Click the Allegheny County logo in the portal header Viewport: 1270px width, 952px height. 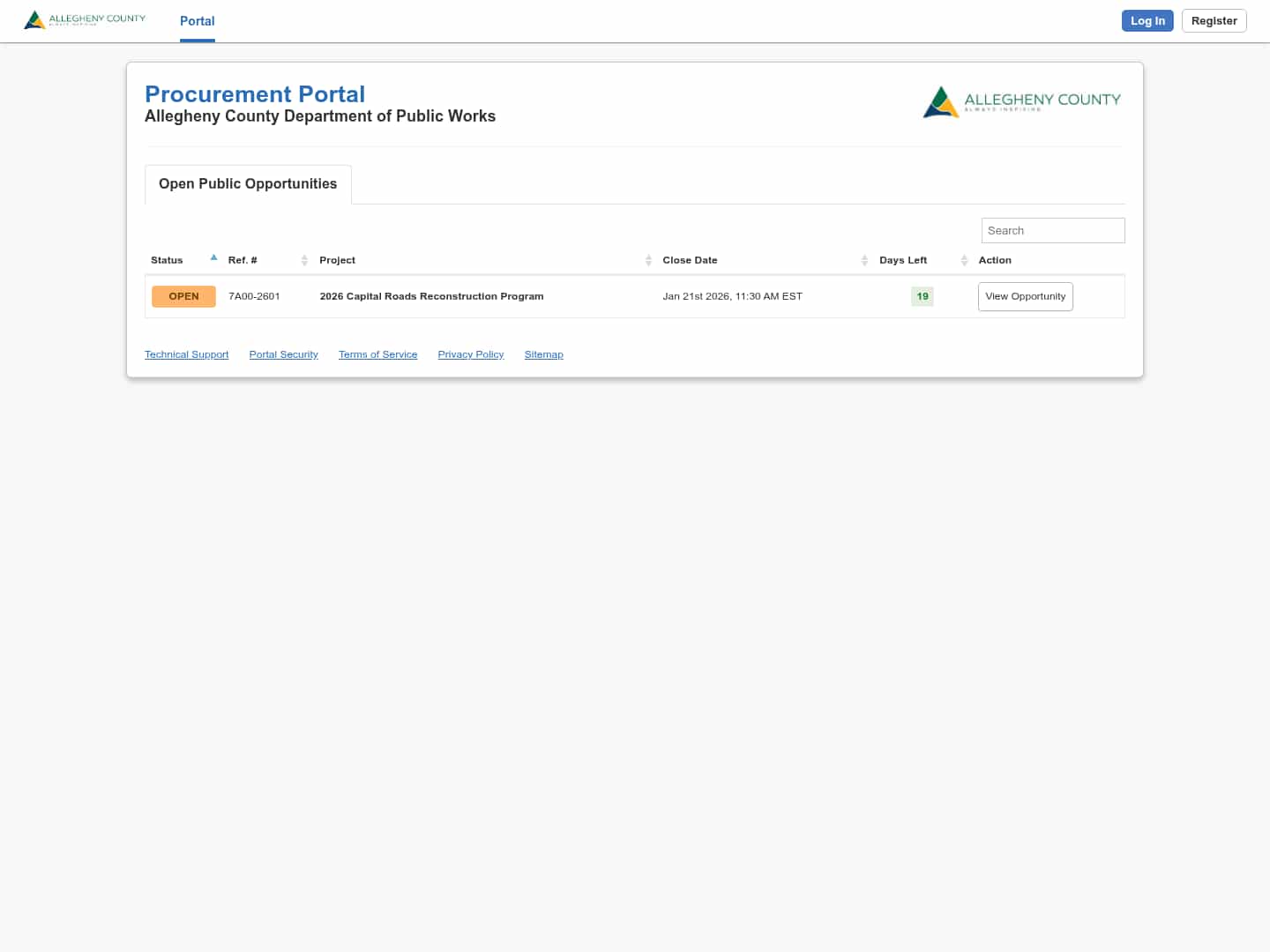point(1022,102)
